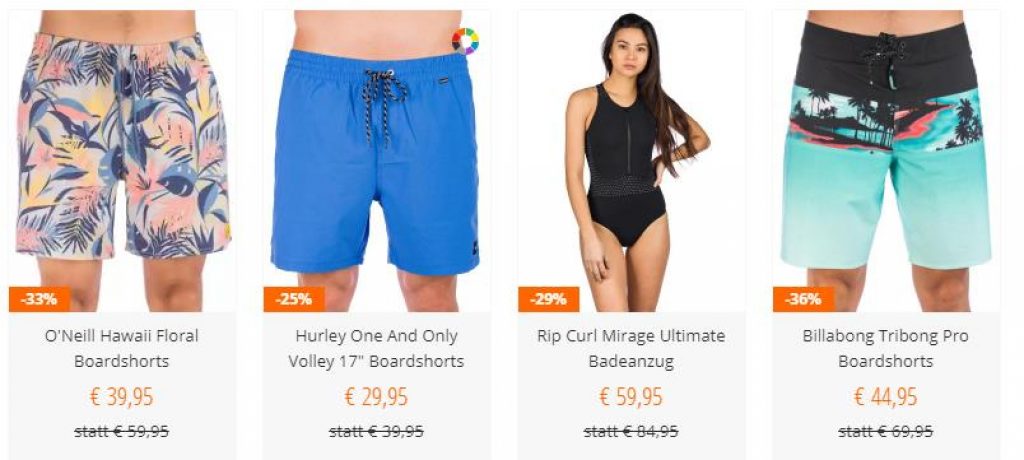Click the -25% discount badge
The width and height of the screenshot is (1024, 460).
[294, 299]
